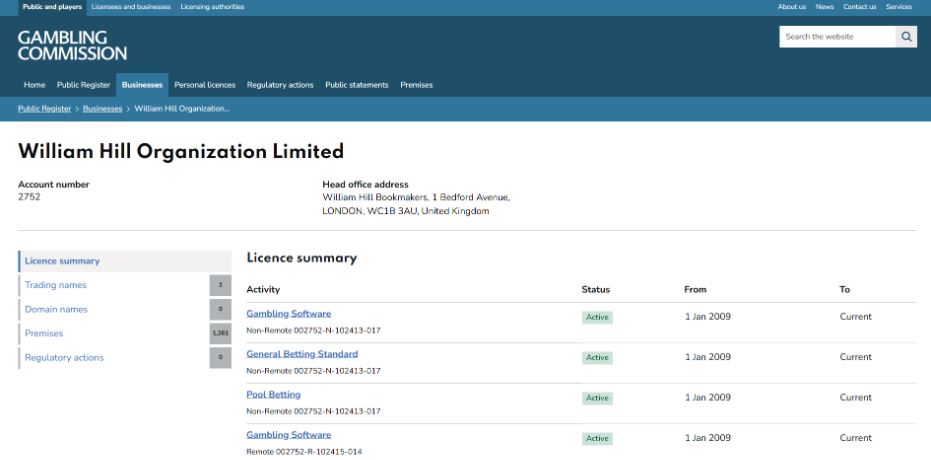
Task: Open Licensees and businesses tab
Action: point(131,7)
